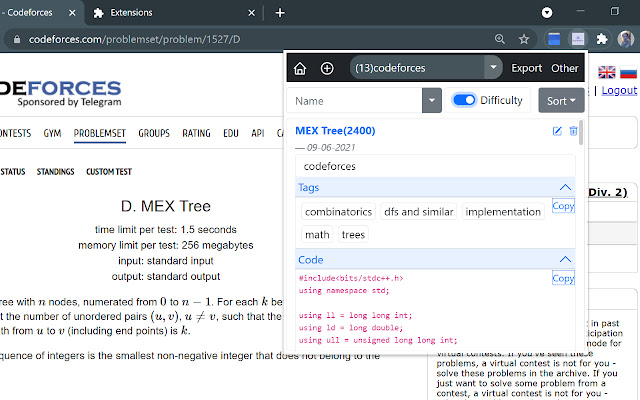Switch site language to Russian flag
The image size is (640, 400).
628,72
